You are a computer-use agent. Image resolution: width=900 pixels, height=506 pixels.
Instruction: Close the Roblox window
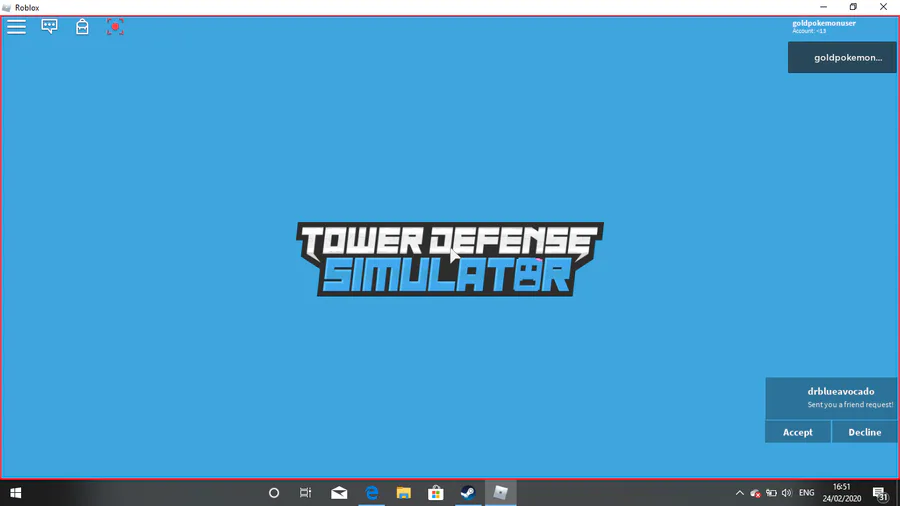pos(883,7)
